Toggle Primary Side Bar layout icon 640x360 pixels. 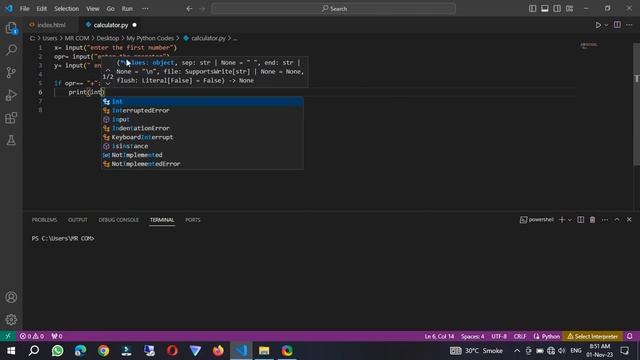click(x=532, y=9)
